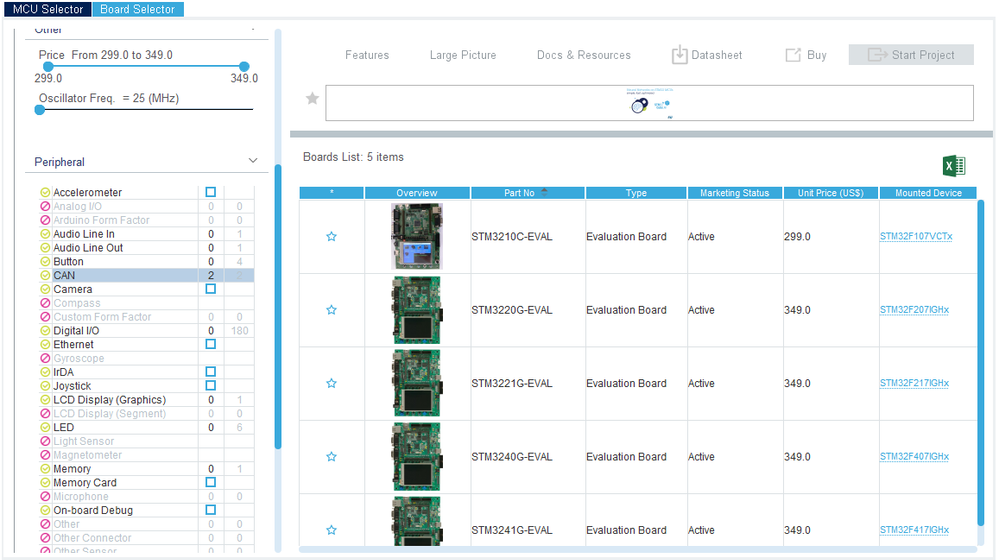Star the STM3220G-EVAL board row
The image size is (999, 560).
[x=331, y=310]
